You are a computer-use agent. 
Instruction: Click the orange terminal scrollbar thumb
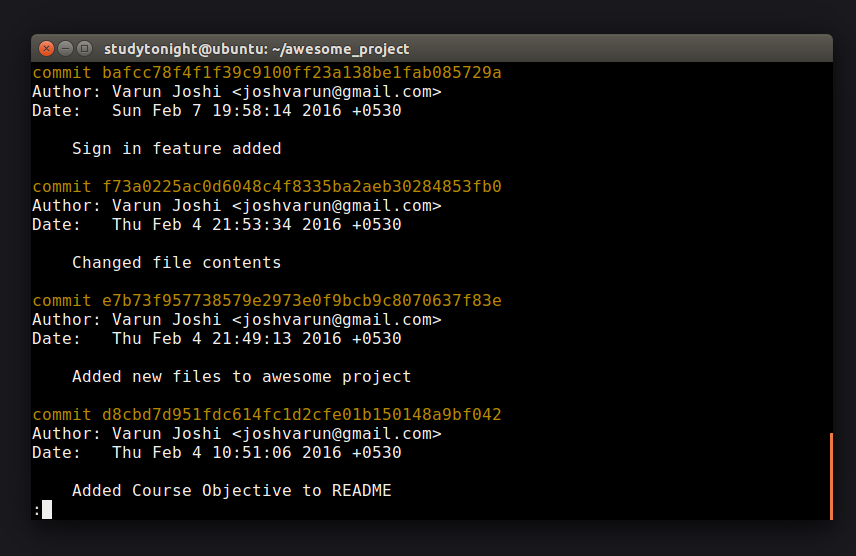point(831,476)
